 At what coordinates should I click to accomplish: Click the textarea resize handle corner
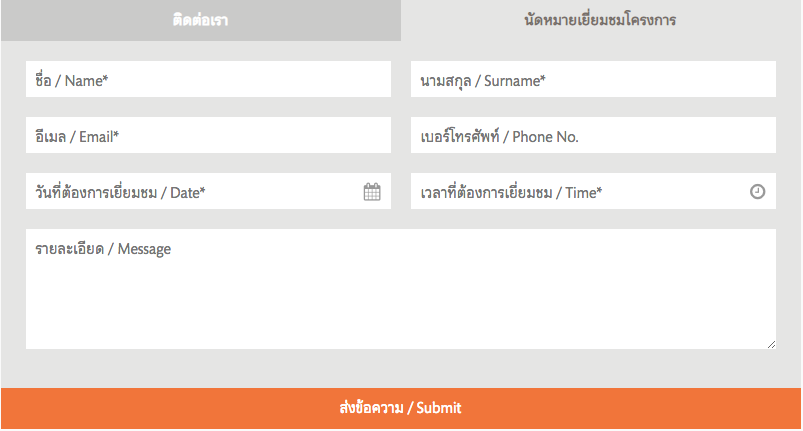click(x=771, y=344)
